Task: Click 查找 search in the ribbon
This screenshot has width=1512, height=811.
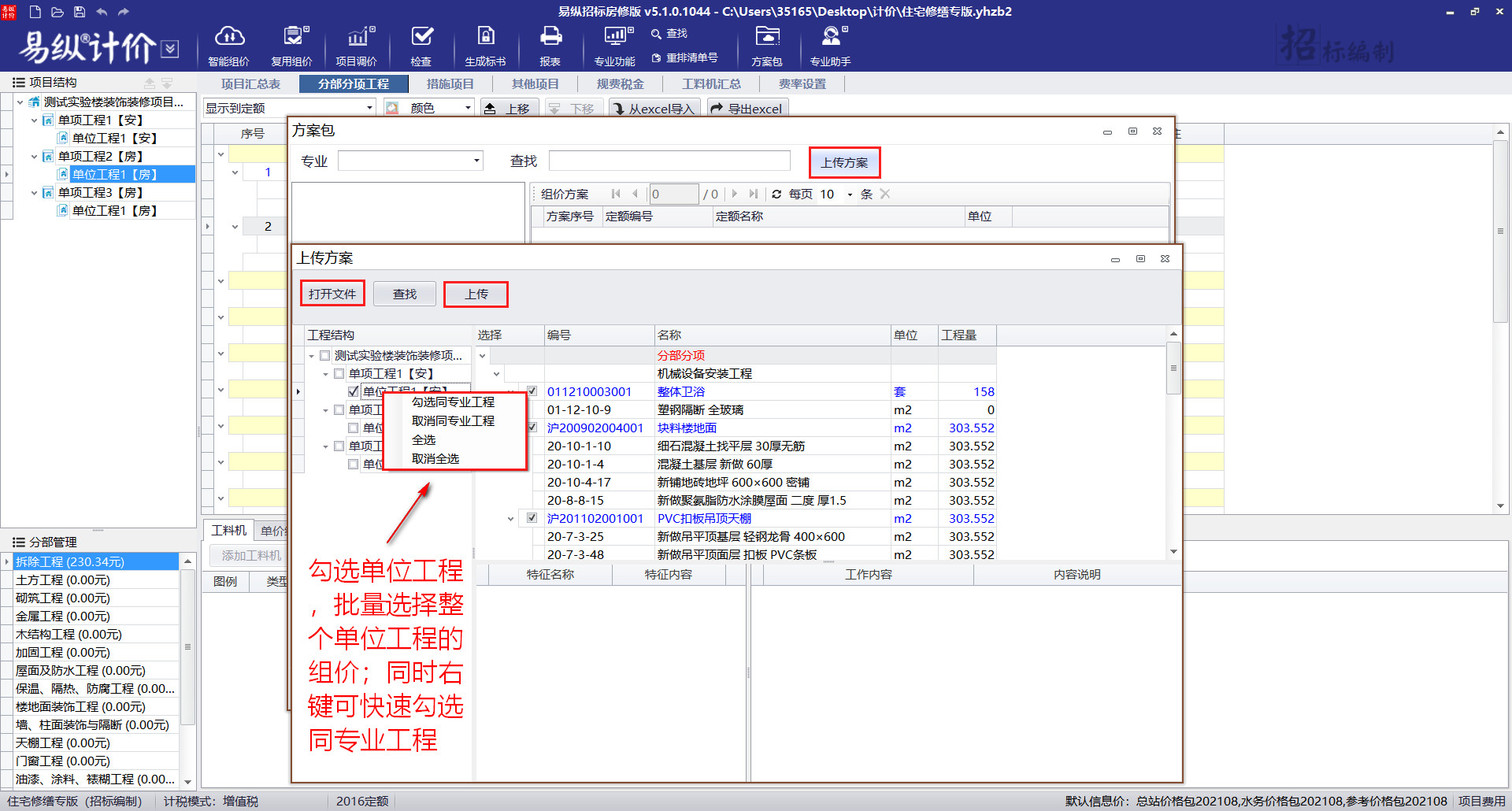Action: [x=669, y=34]
